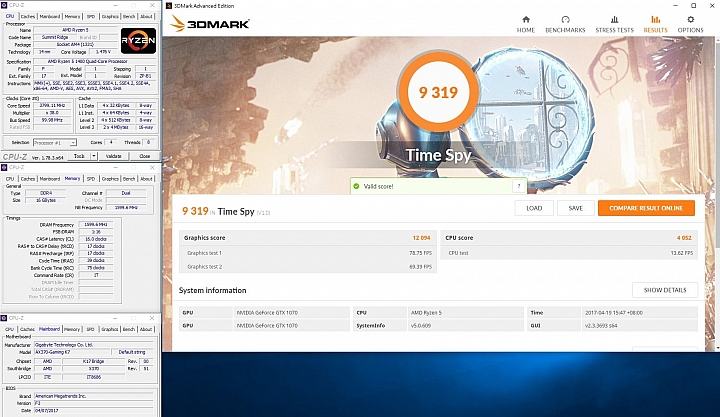Click the American Megatrends BIOS brand field
720x417 pixels.
[x=94, y=396]
